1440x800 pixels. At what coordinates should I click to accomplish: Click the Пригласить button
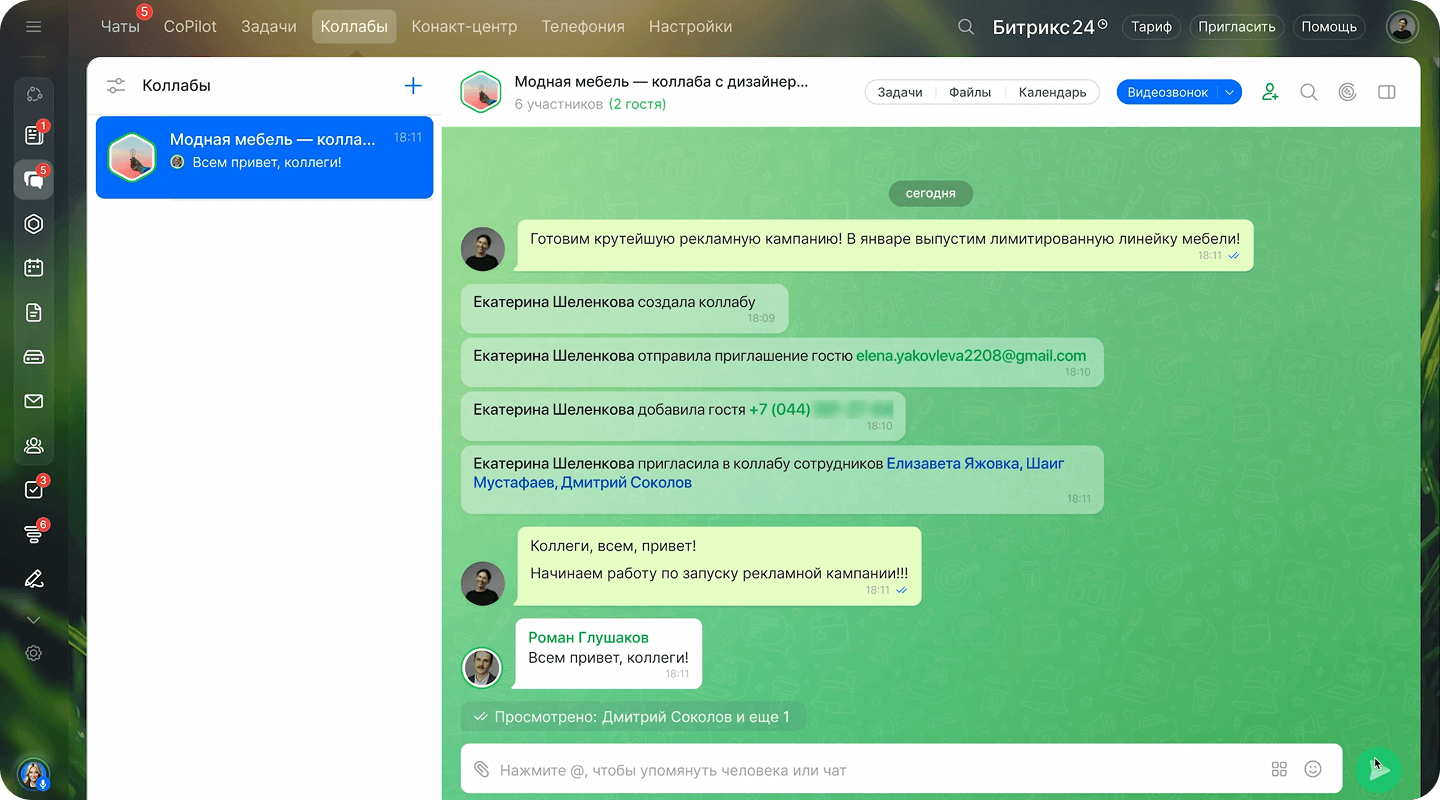[1236, 27]
